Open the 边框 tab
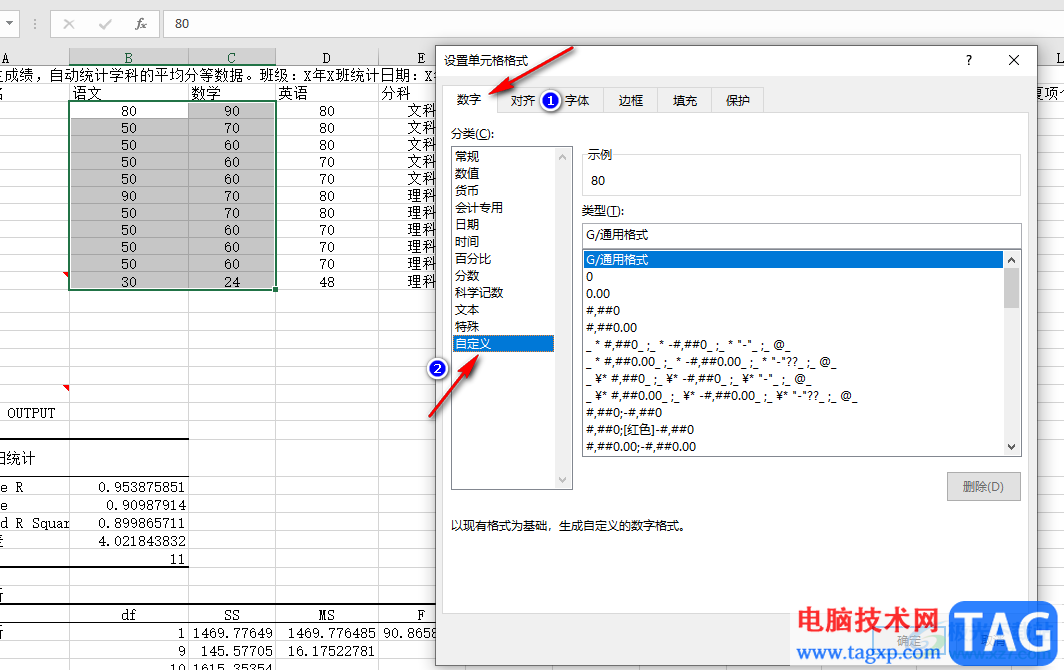1064x670 pixels. click(x=630, y=100)
